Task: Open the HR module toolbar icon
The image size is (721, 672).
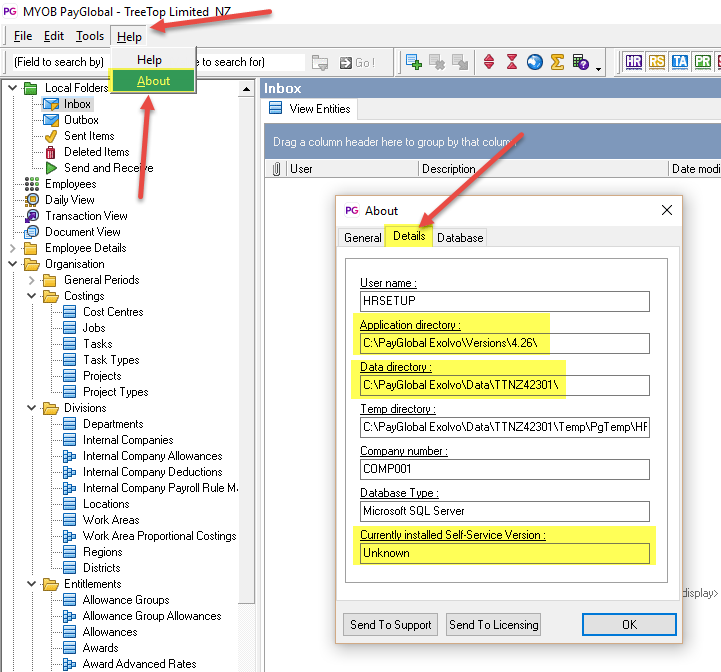Action: (x=634, y=62)
